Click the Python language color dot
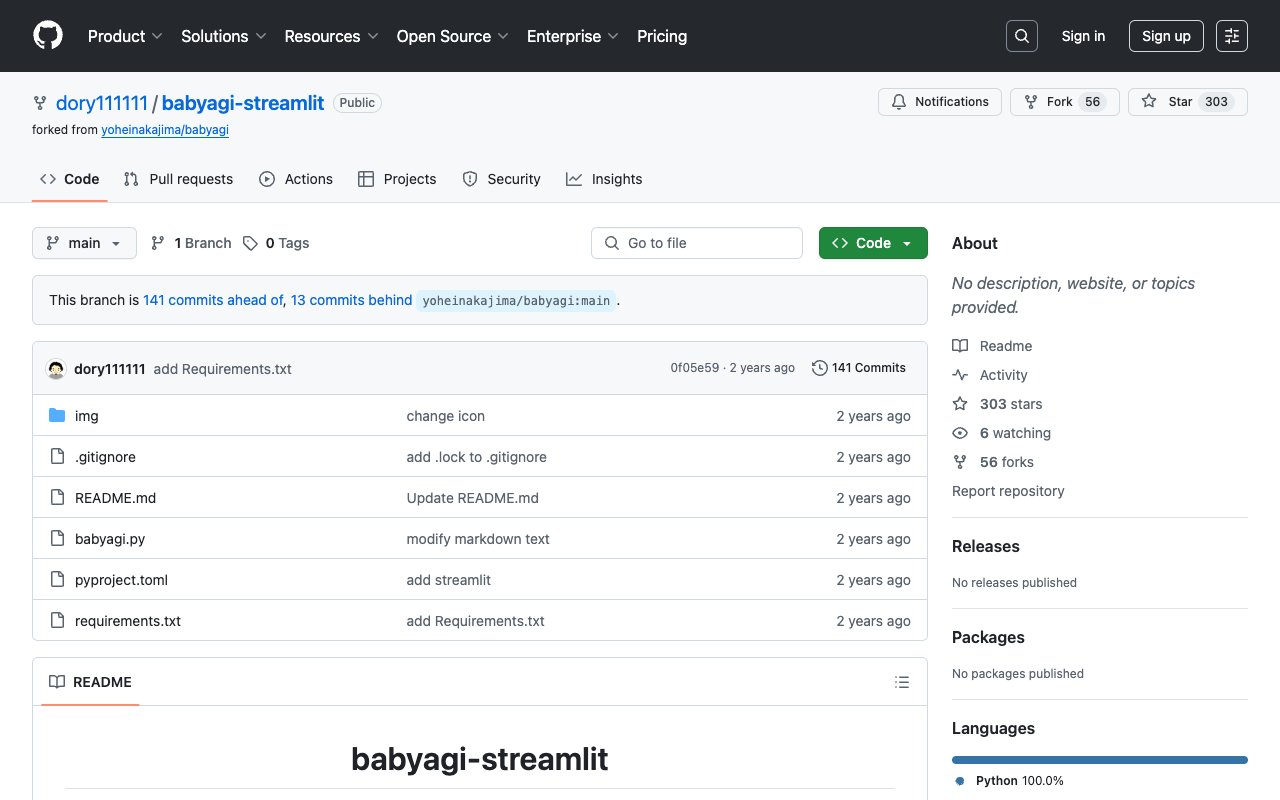This screenshot has width=1280, height=800. pos(960,781)
